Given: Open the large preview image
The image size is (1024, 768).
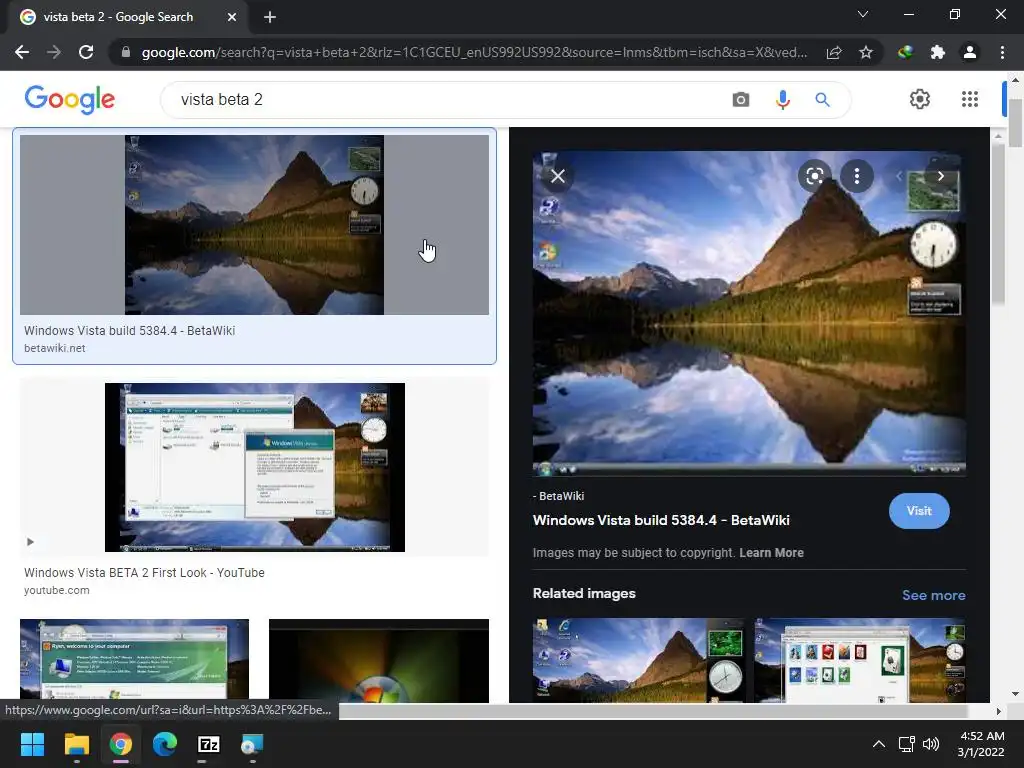Looking at the screenshot, I should [749, 312].
